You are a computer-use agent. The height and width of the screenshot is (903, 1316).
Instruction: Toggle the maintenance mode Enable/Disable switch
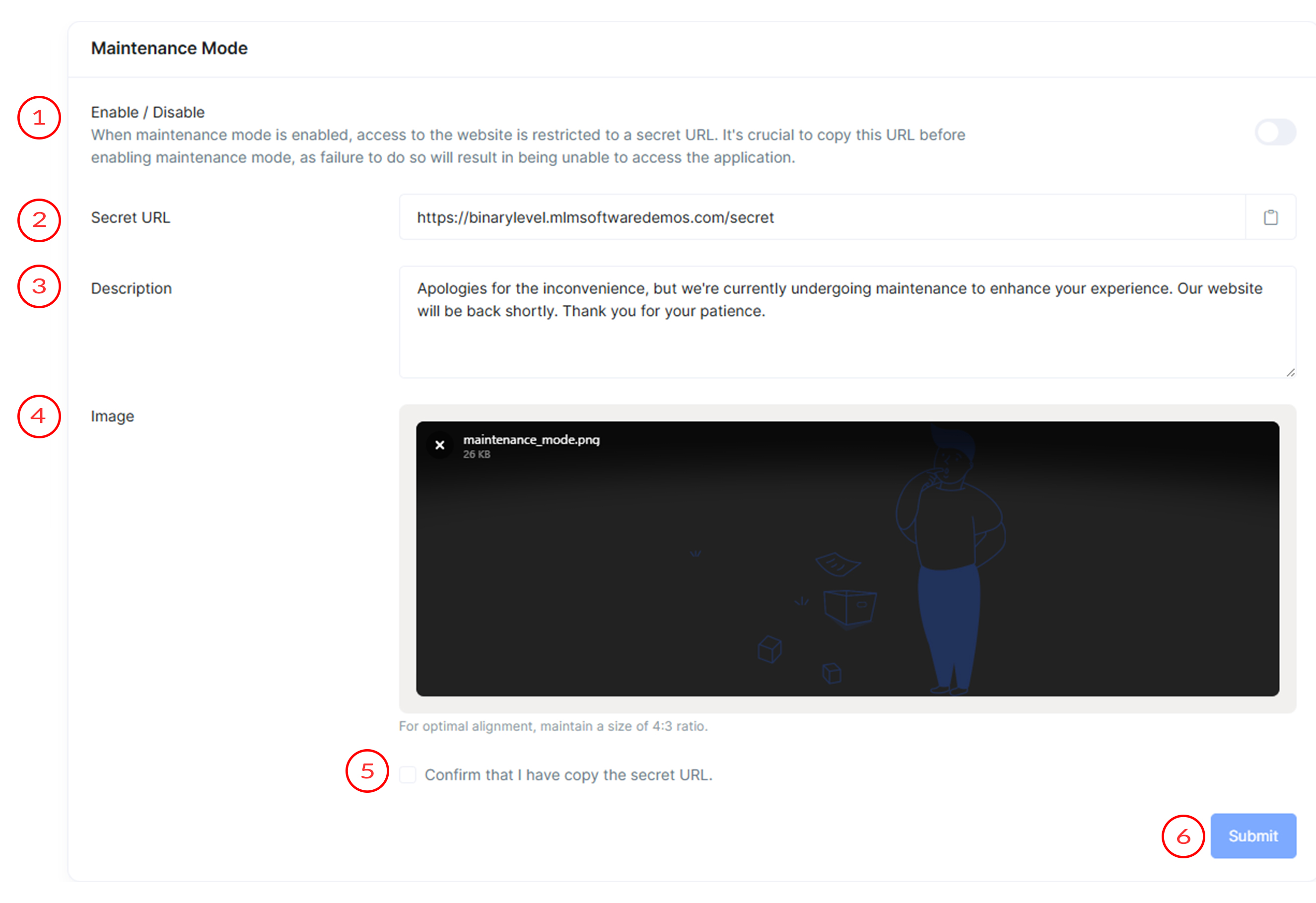click(x=1275, y=133)
